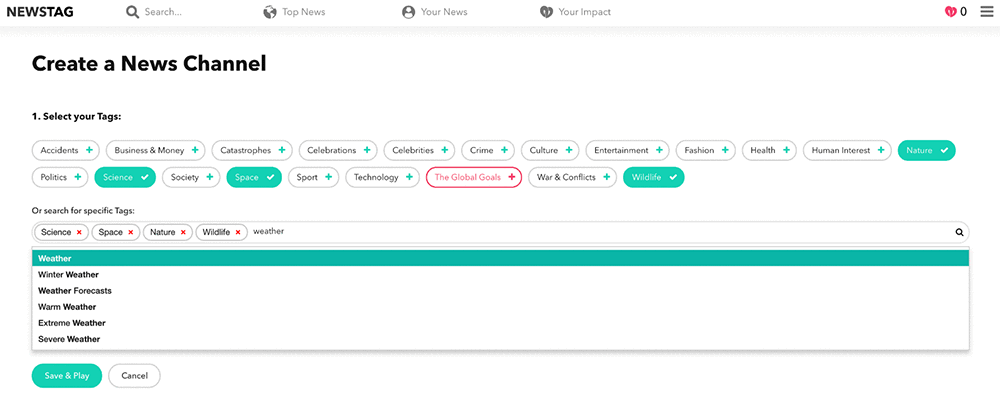Image resolution: width=1000 pixels, height=400 pixels.
Task: Focus the top Search field
Action: point(163,12)
